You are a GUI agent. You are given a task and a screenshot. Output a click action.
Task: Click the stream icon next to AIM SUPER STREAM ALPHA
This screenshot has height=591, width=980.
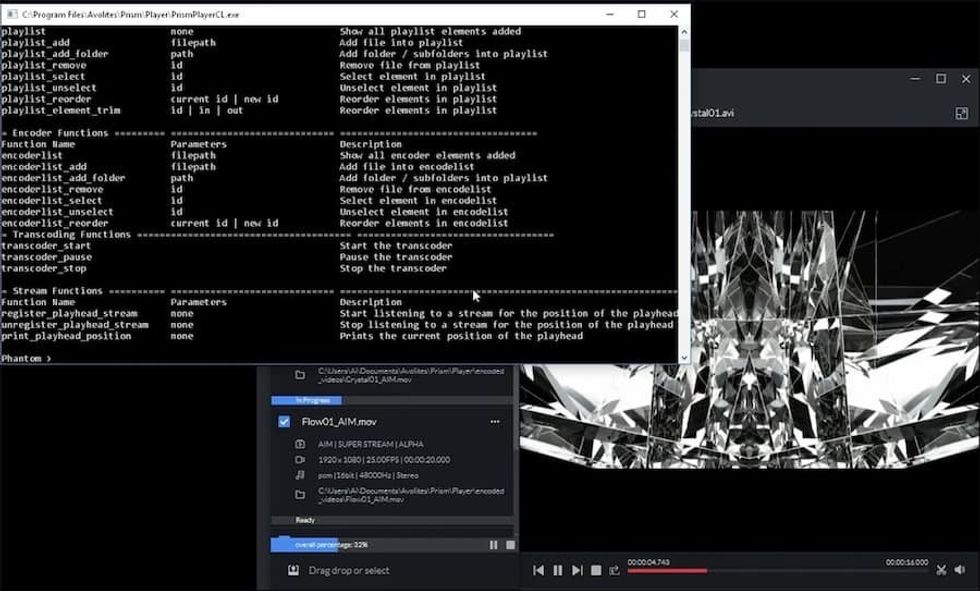click(x=300, y=444)
